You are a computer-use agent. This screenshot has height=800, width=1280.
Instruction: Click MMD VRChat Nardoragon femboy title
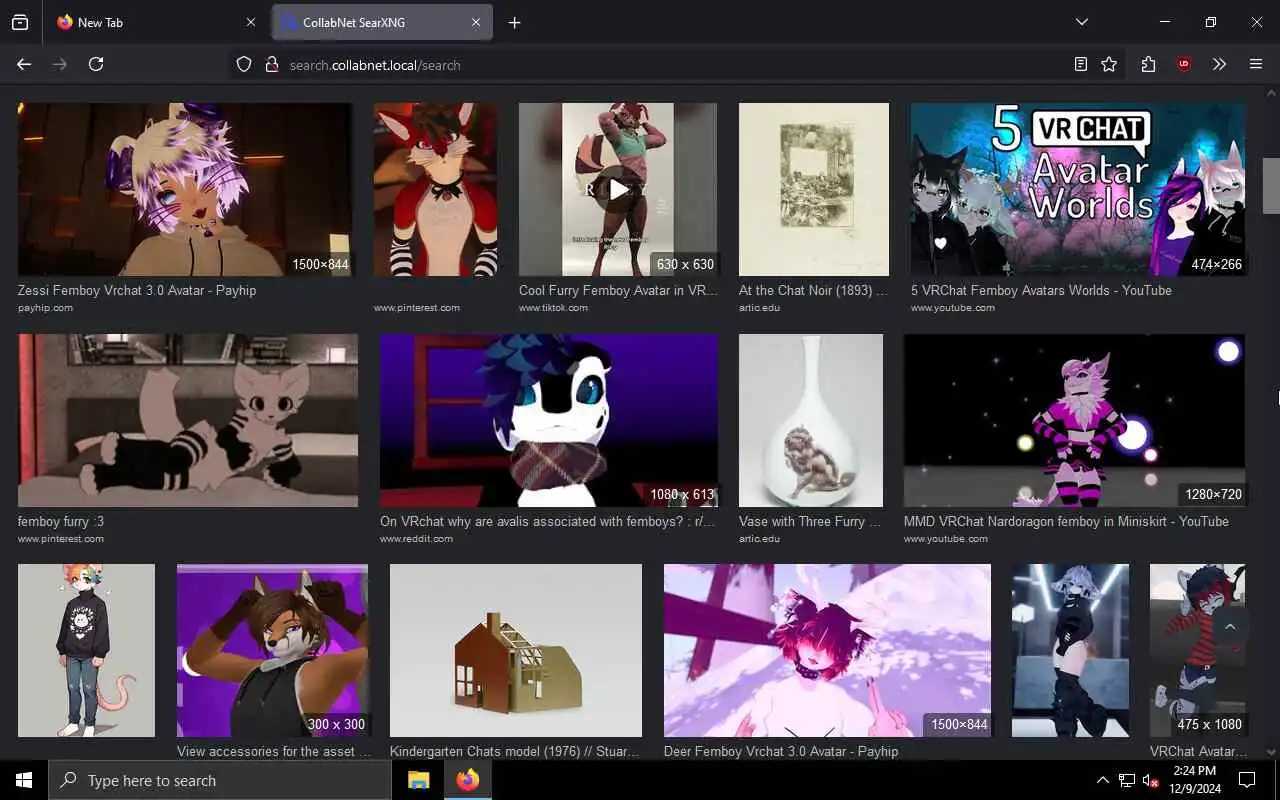(x=1066, y=521)
